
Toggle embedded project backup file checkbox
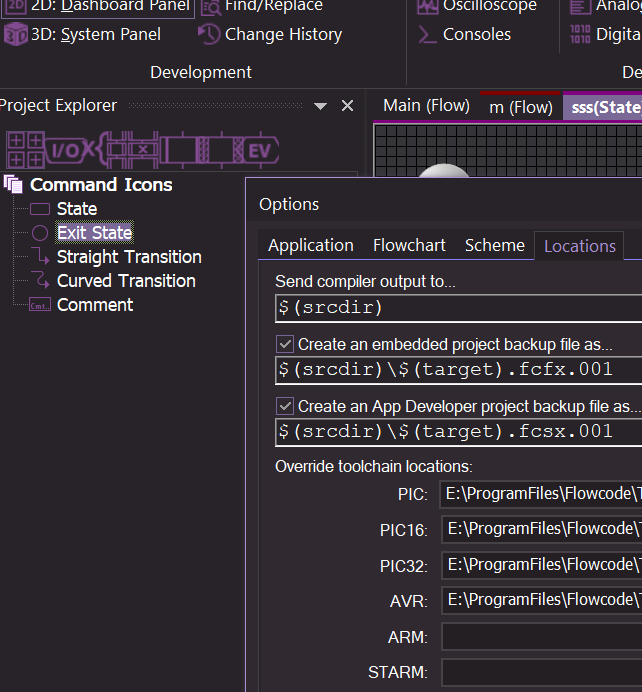click(285, 344)
